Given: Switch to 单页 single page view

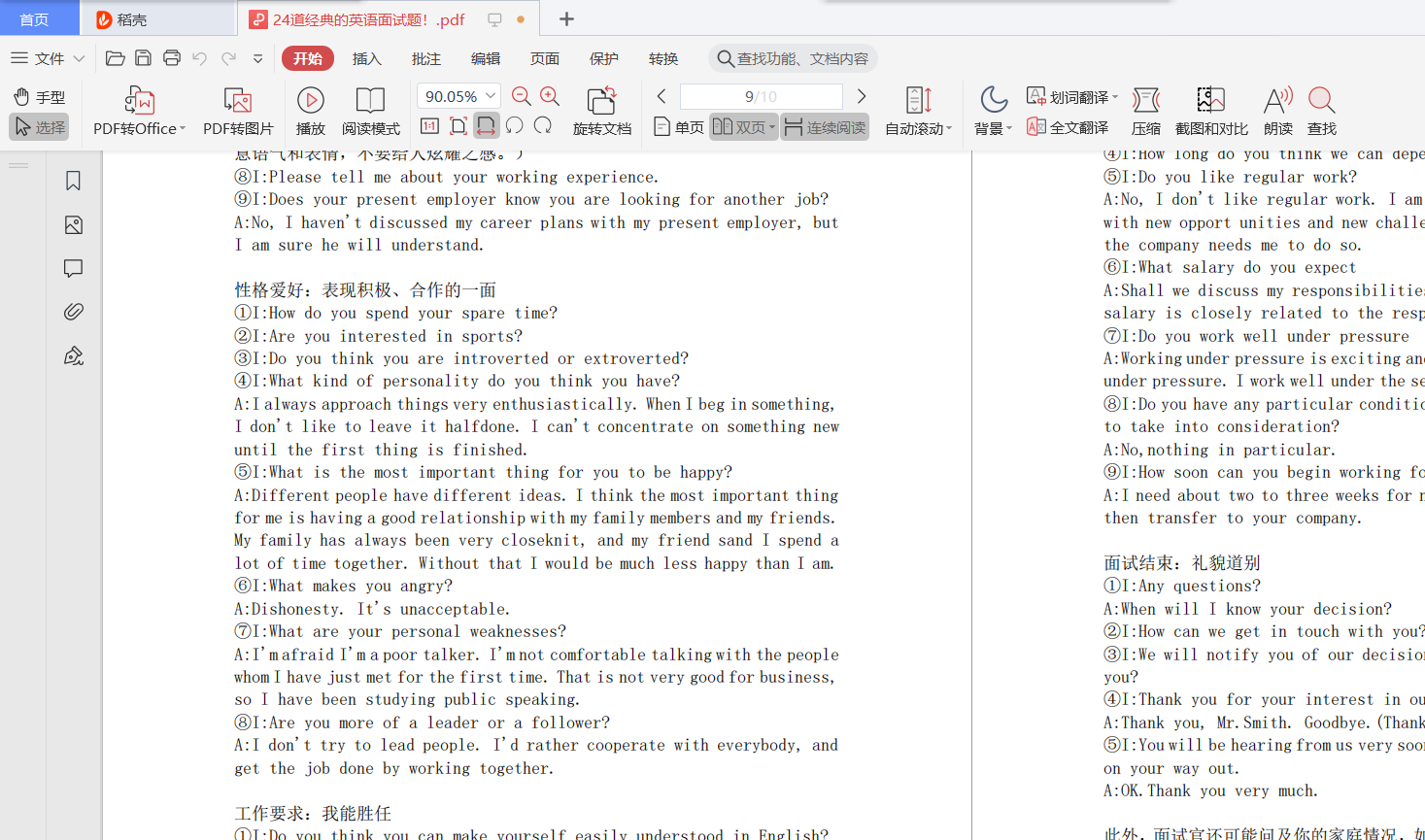Looking at the screenshot, I should (679, 127).
